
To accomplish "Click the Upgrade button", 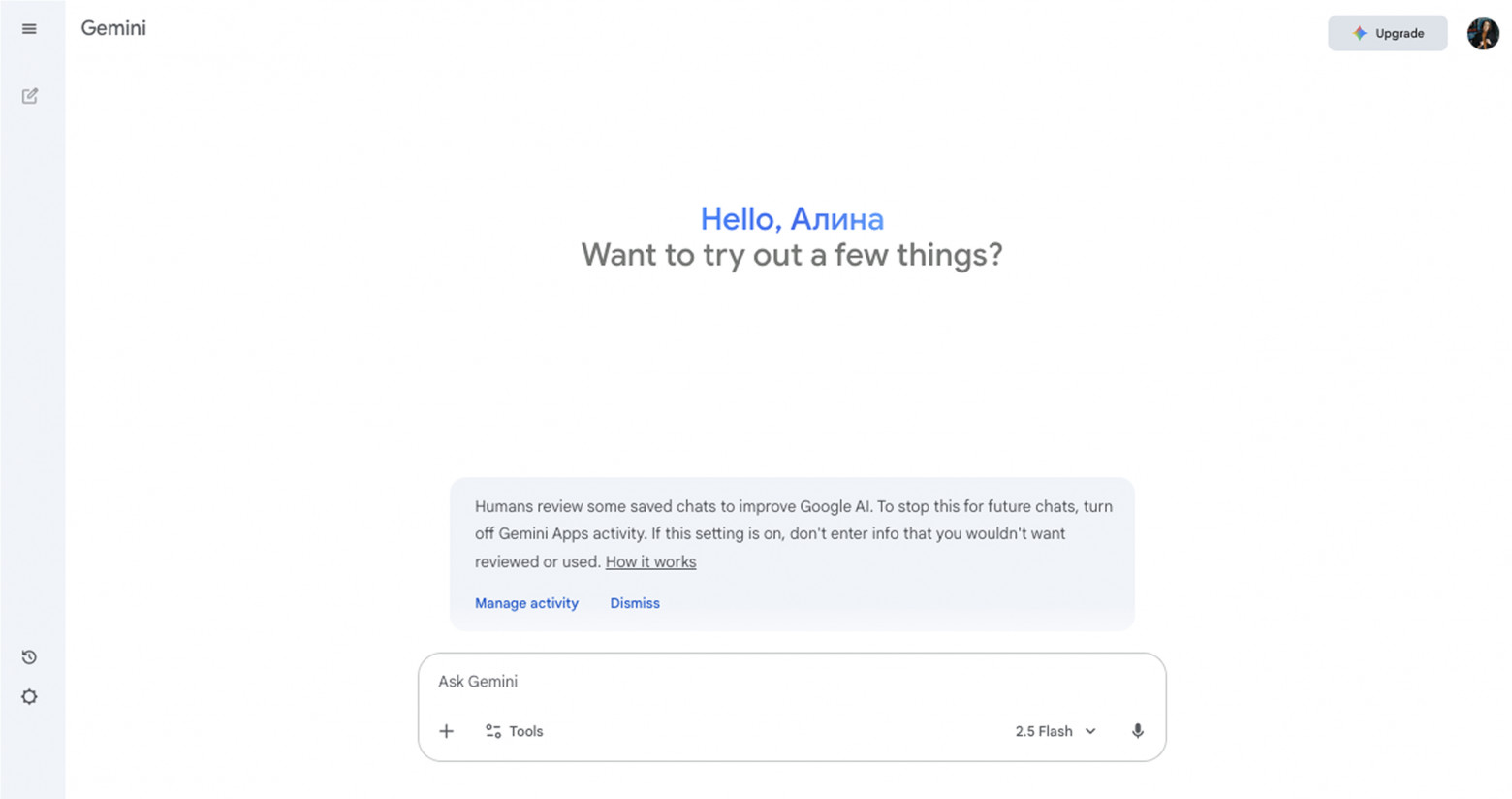I will [x=1388, y=33].
